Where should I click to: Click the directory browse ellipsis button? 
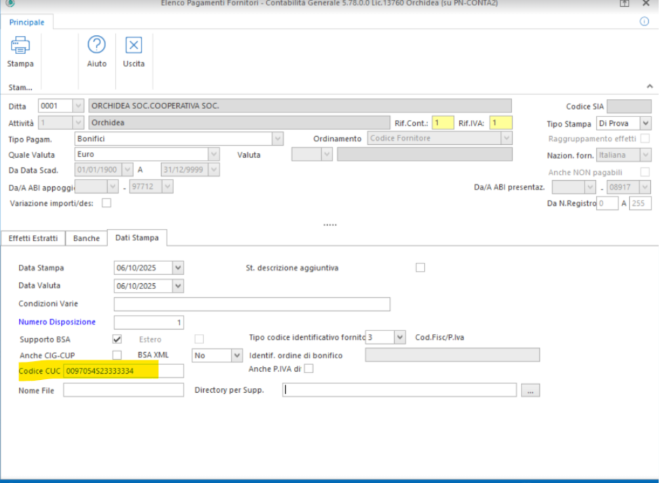530,390
